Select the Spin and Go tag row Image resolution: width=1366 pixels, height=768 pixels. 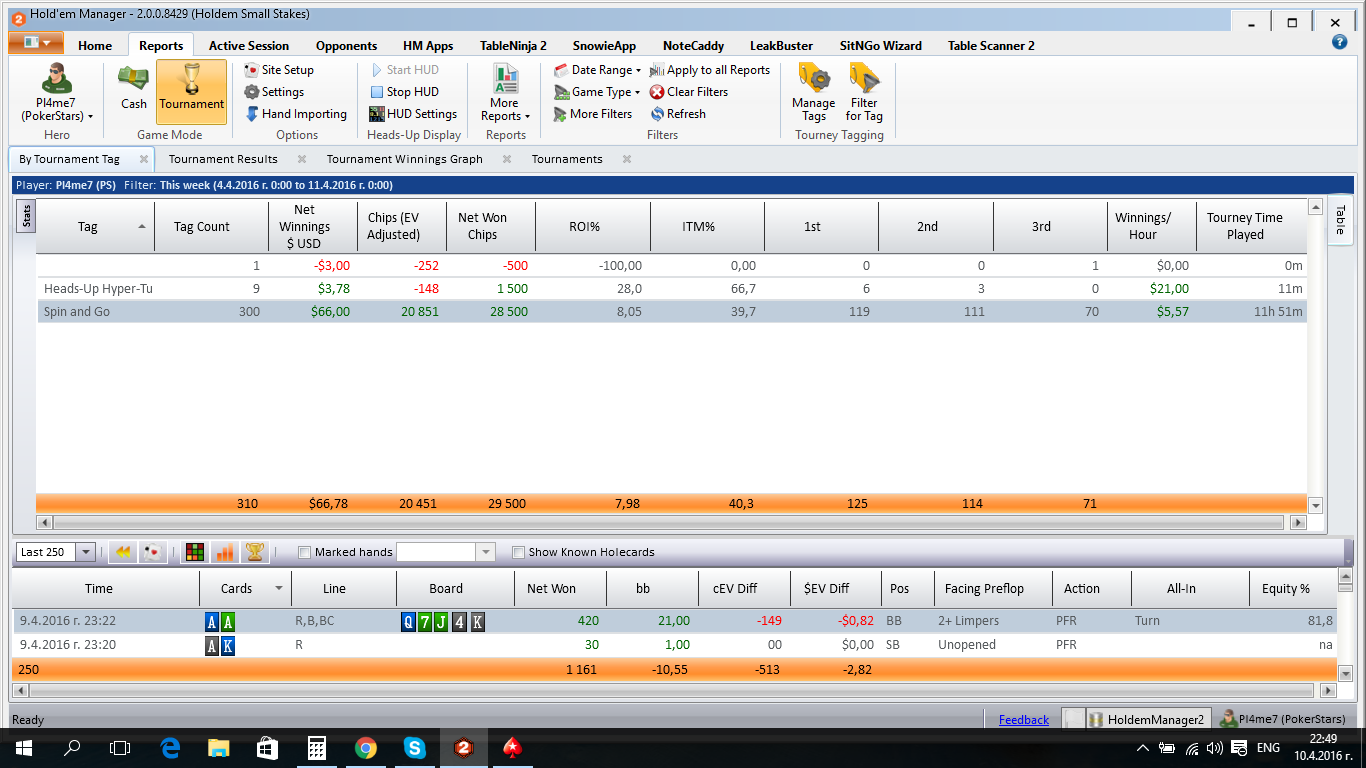pos(672,312)
